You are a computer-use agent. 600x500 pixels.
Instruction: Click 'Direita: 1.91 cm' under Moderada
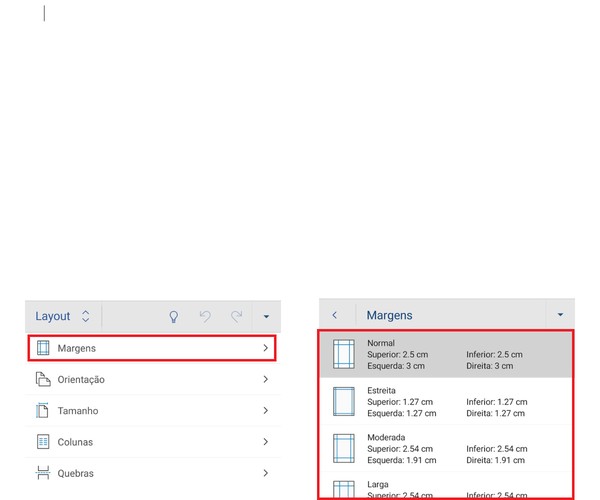(496, 460)
